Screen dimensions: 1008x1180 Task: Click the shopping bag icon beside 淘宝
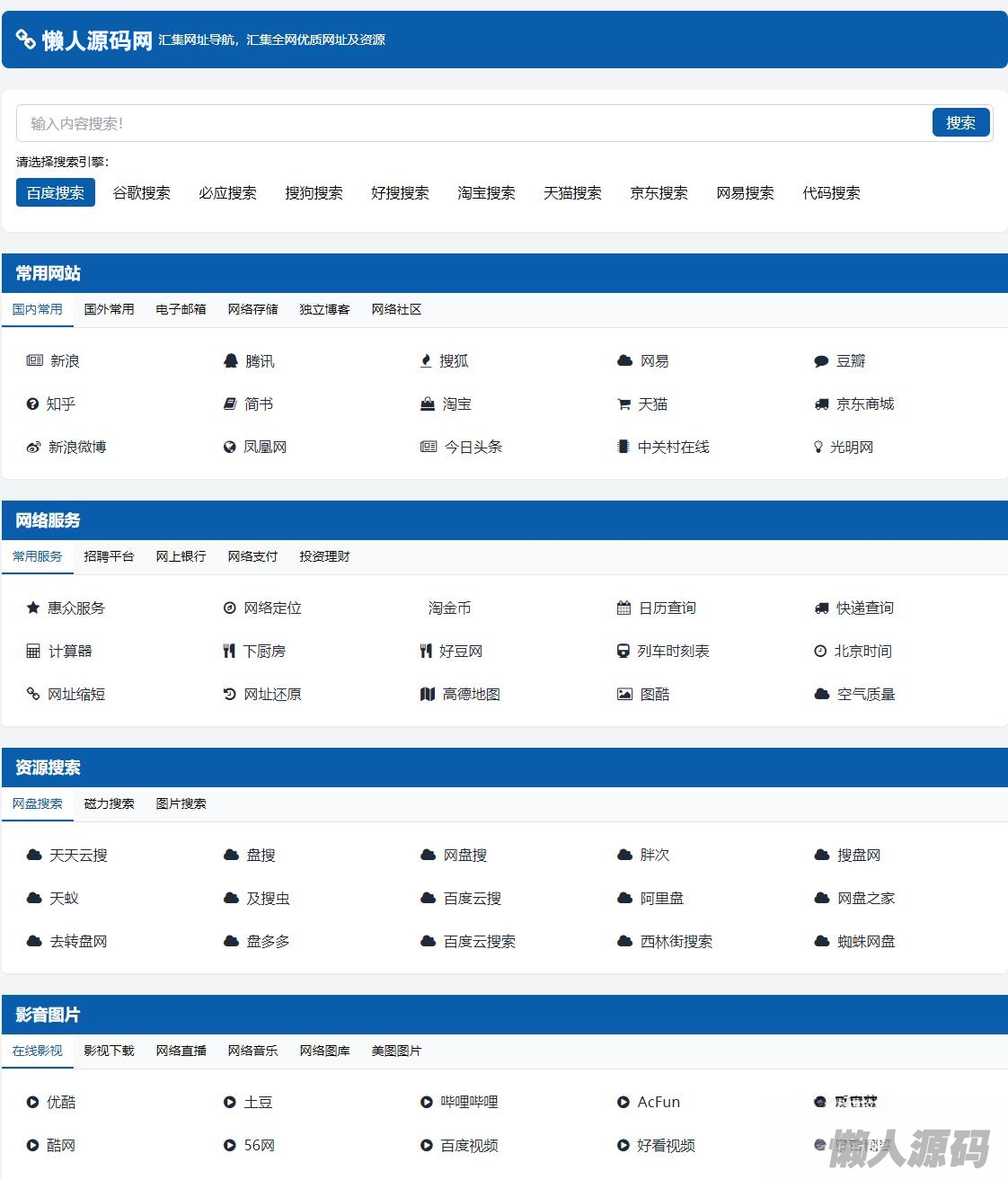pos(428,404)
